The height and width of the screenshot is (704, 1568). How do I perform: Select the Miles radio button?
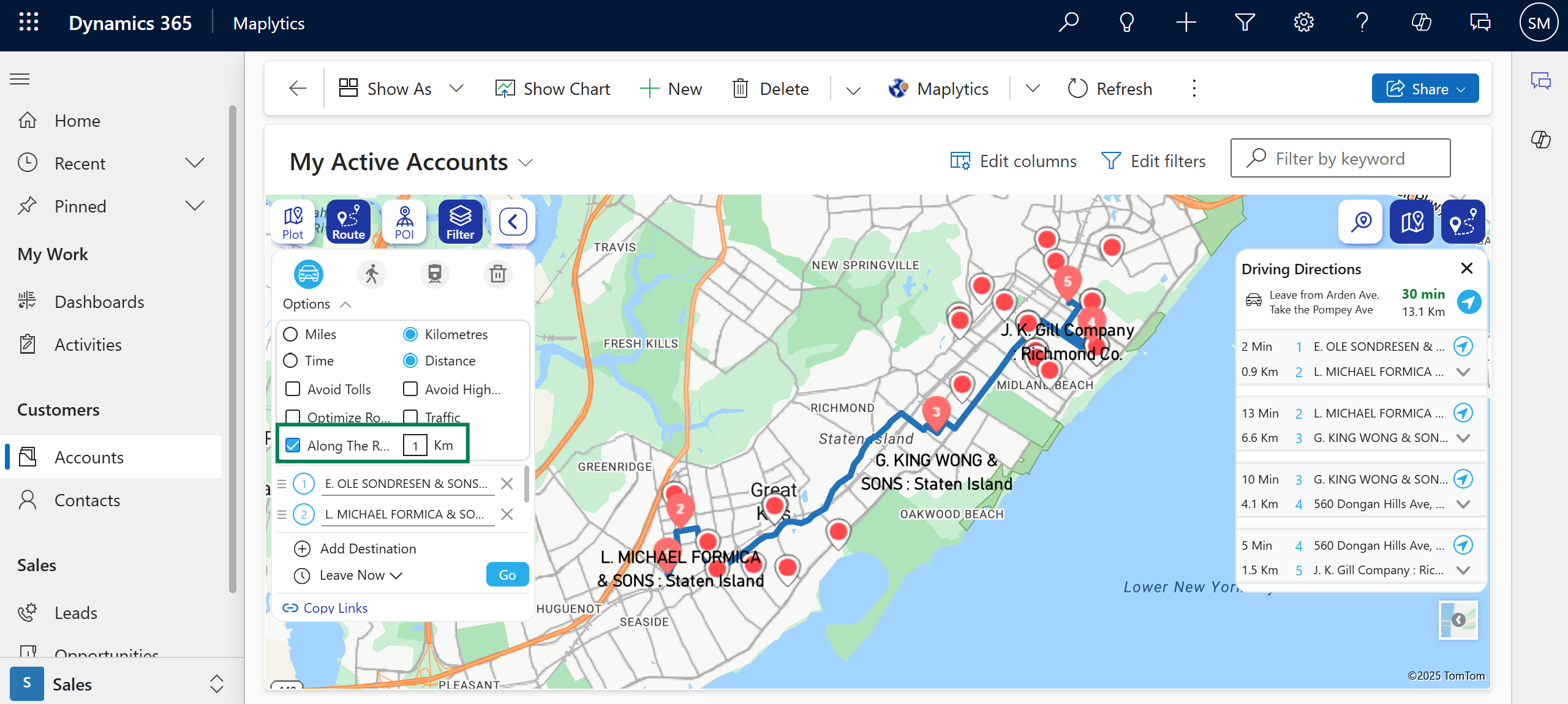[x=290, y=334]
